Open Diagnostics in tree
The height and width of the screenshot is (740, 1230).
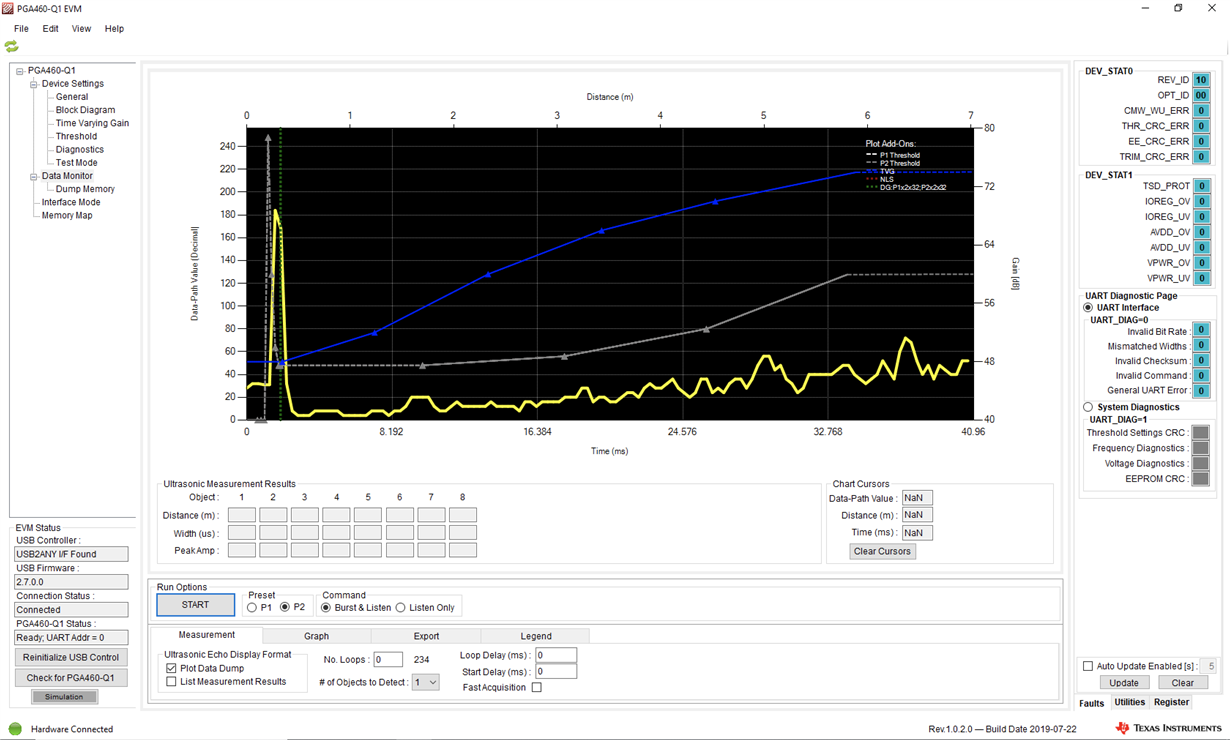[x=79, y=149]
